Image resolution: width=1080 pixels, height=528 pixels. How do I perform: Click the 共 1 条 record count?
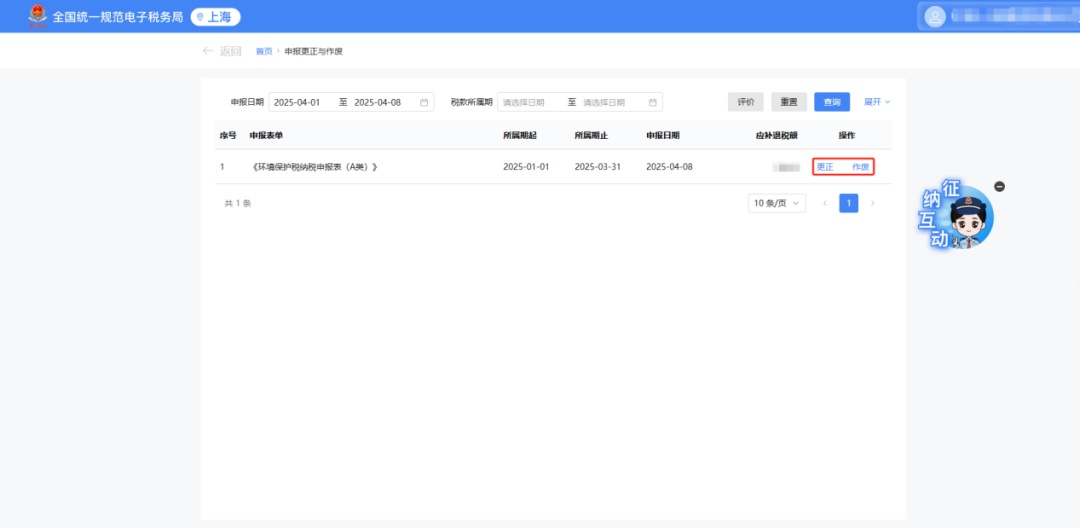(238, 204)
